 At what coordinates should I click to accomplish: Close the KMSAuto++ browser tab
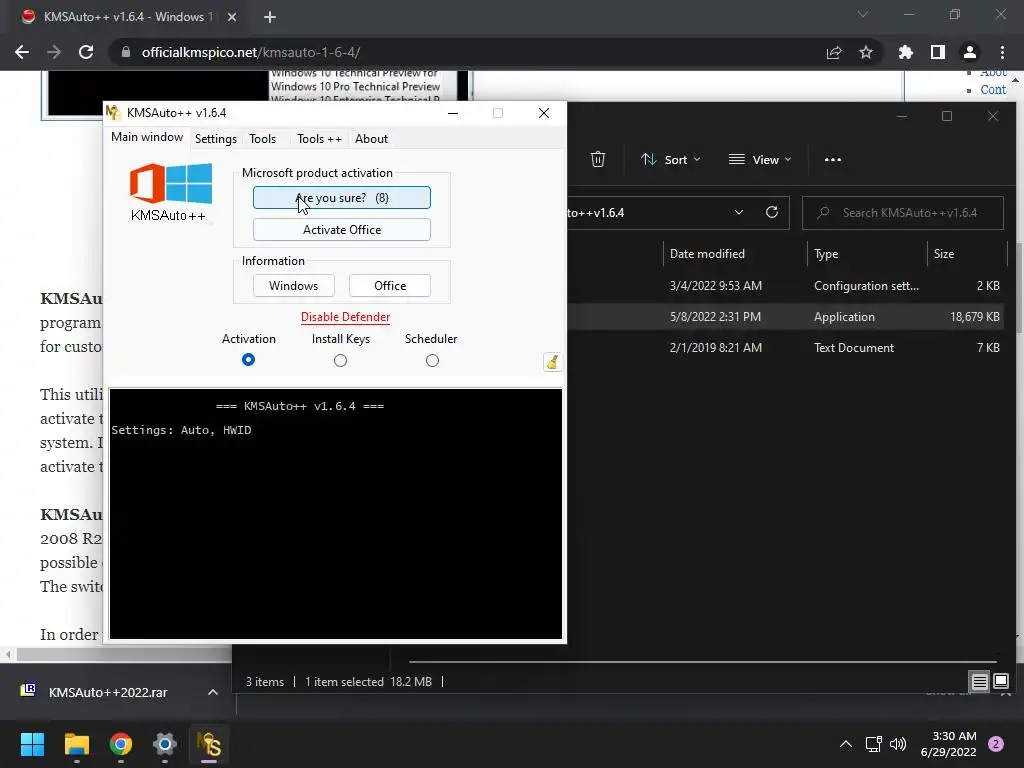pyautogui.click(x=232, y=17)
